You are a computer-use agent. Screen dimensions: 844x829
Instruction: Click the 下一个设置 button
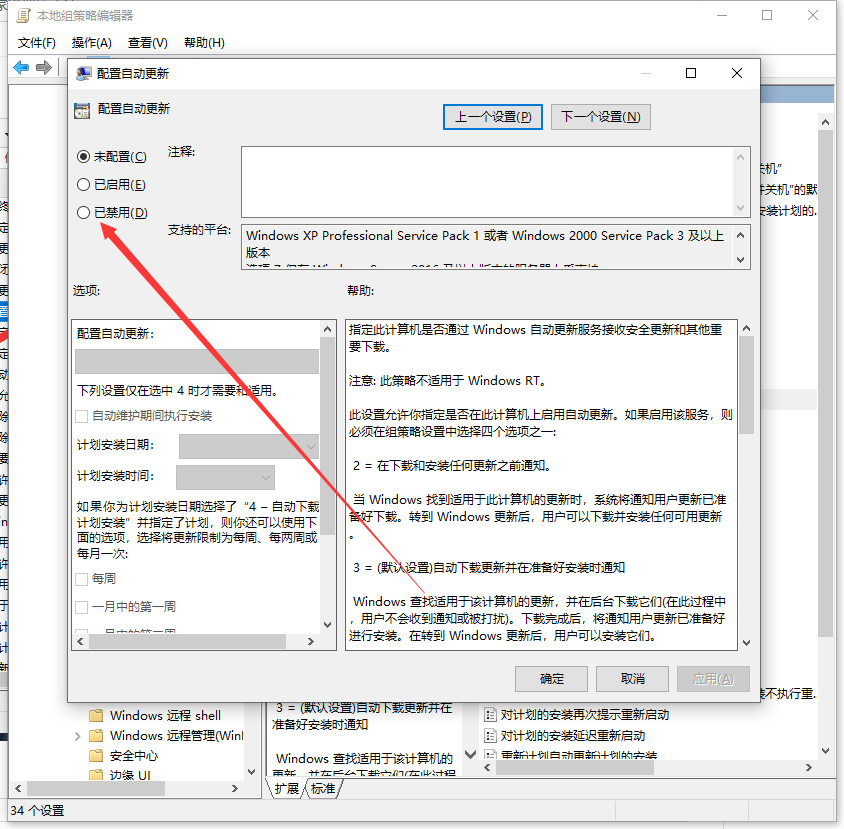click(600, 116)
